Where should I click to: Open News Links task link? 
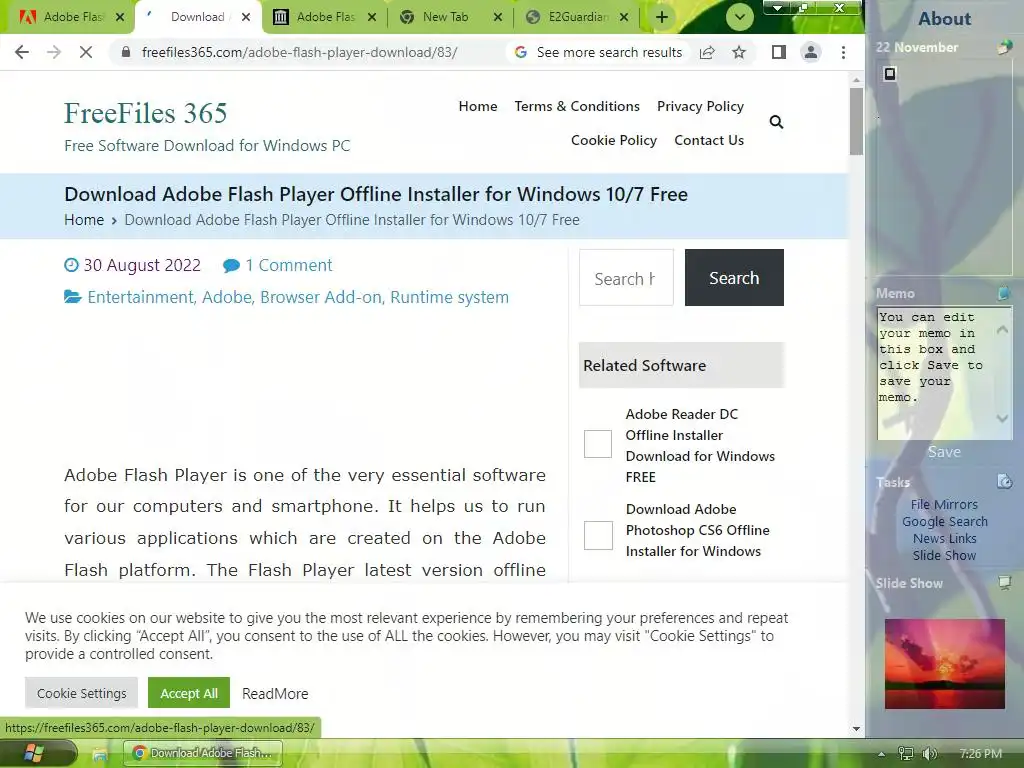tap(944, 538)
